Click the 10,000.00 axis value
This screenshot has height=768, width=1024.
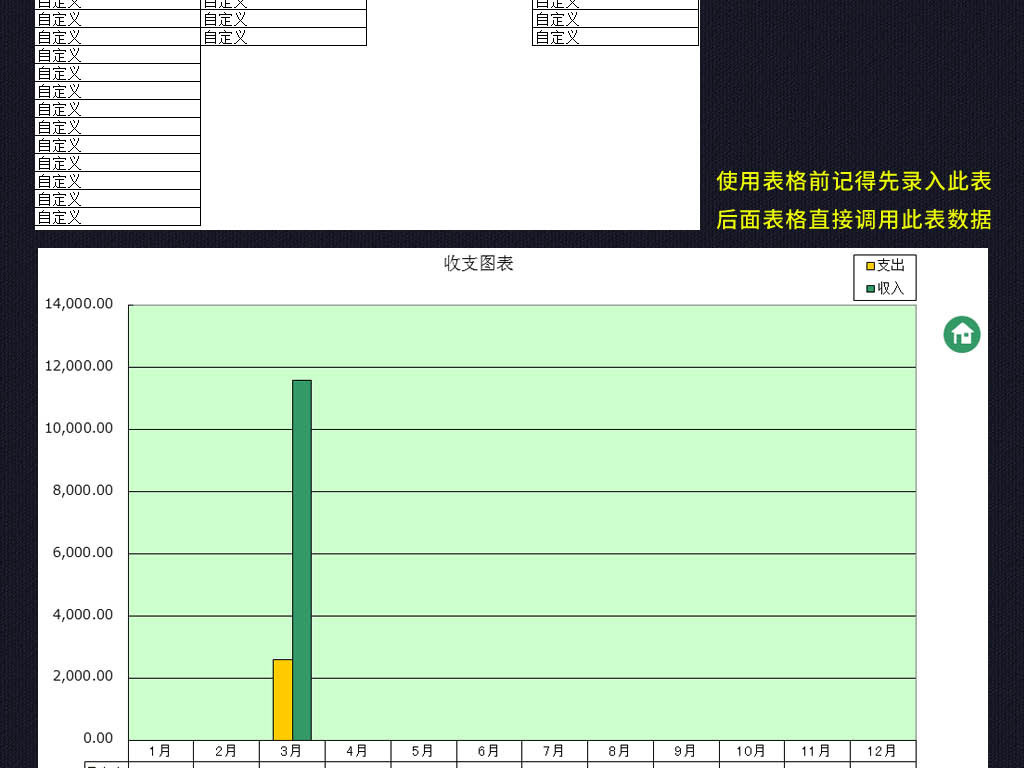pos(79,428)
